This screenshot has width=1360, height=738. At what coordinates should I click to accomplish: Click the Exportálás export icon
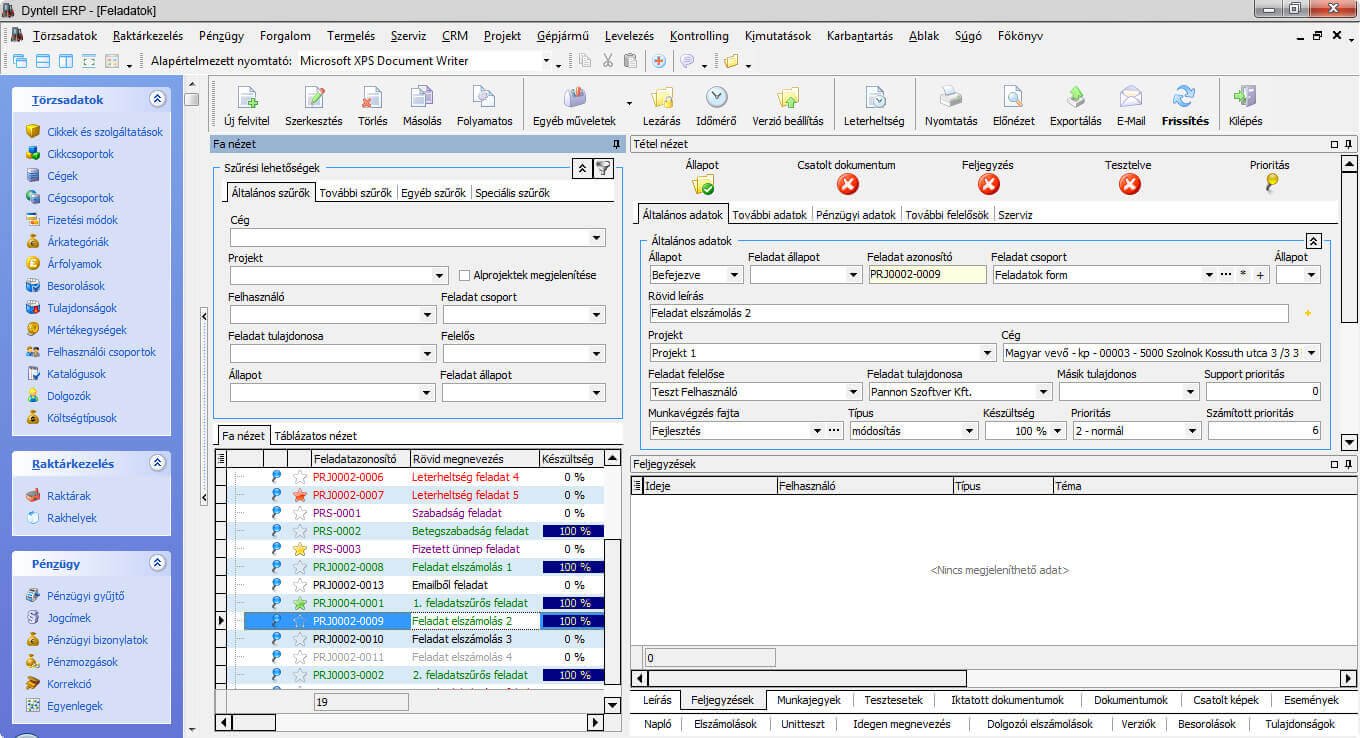click(x=1075, y=98)
